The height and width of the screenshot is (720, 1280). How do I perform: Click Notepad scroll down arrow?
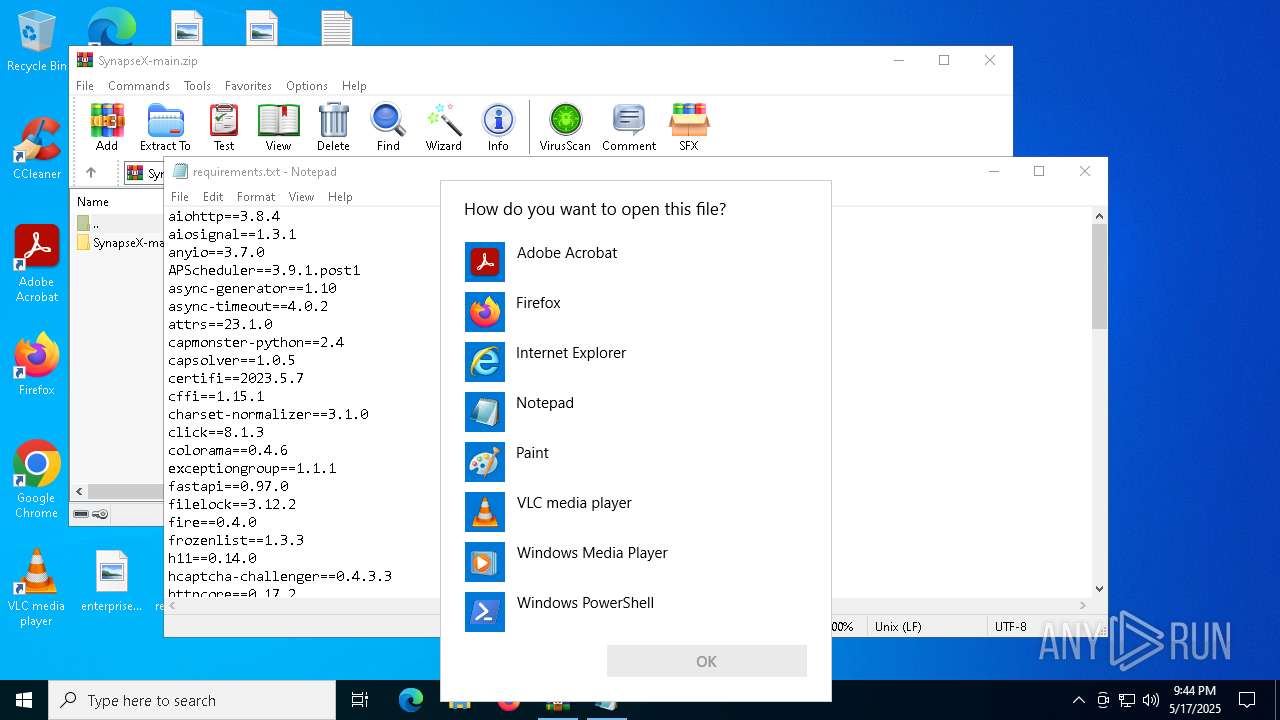[1099, 589]
